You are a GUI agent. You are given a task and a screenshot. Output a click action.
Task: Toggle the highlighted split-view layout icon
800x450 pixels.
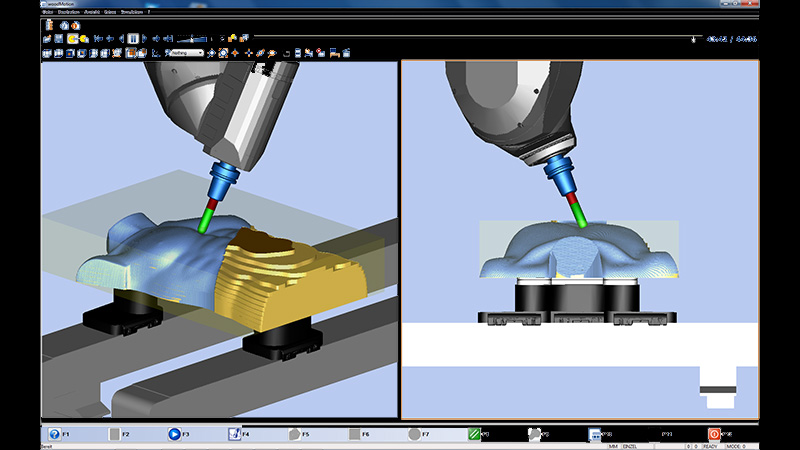pyautogui.click(x=131, y=53)
